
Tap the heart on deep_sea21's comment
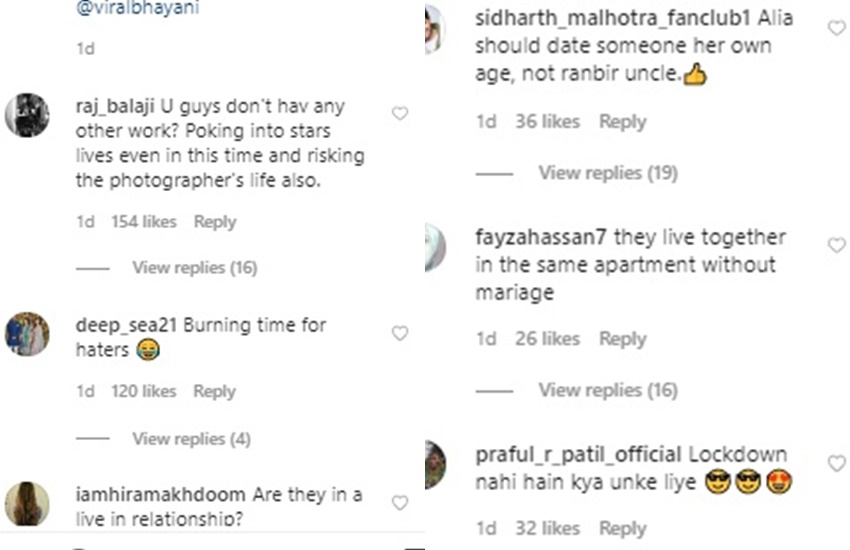tap(400, 333)
